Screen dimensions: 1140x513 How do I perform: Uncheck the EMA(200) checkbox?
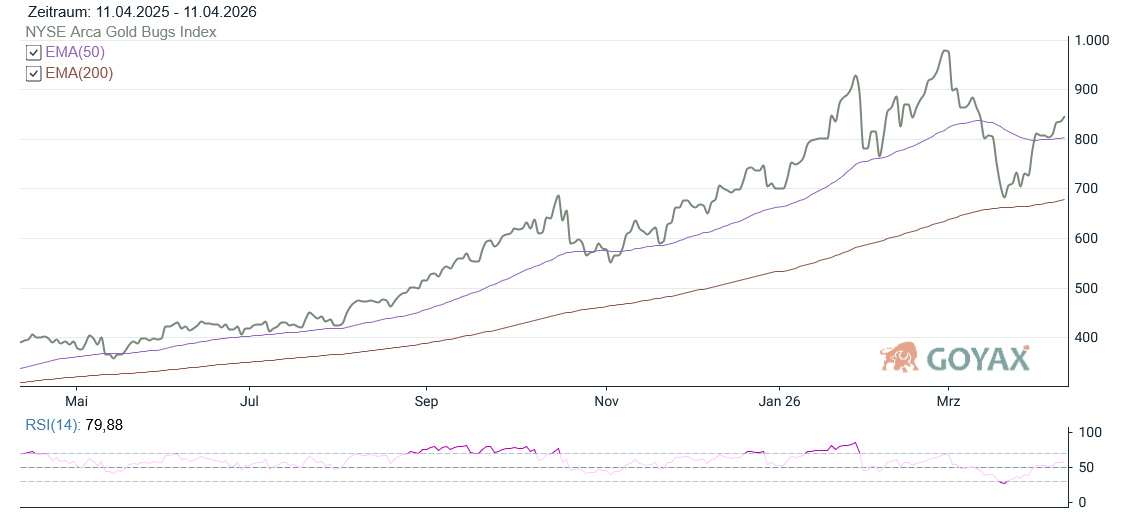[34, 73]
